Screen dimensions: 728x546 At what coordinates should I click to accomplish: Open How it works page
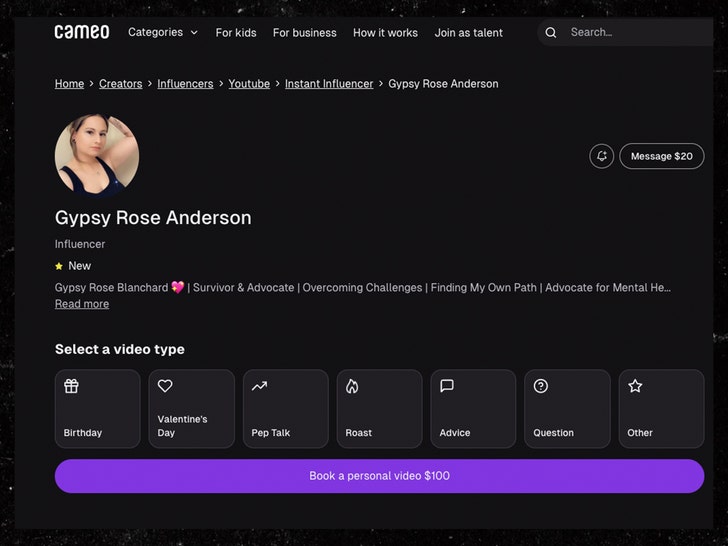click(x=385, y=33)
